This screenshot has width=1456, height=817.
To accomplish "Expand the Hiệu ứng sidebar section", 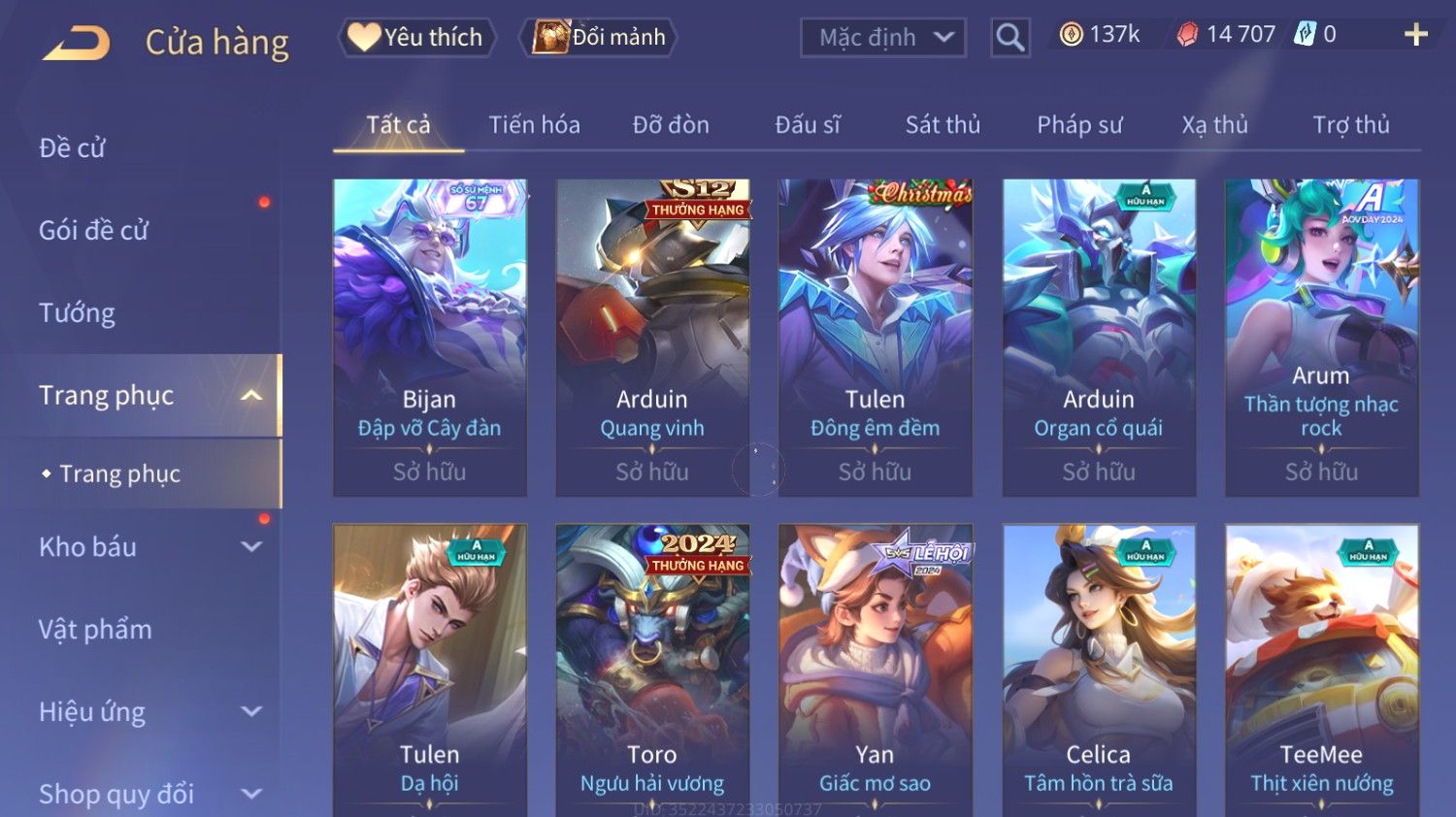I will pyautogui.click(x=251, y=711).
